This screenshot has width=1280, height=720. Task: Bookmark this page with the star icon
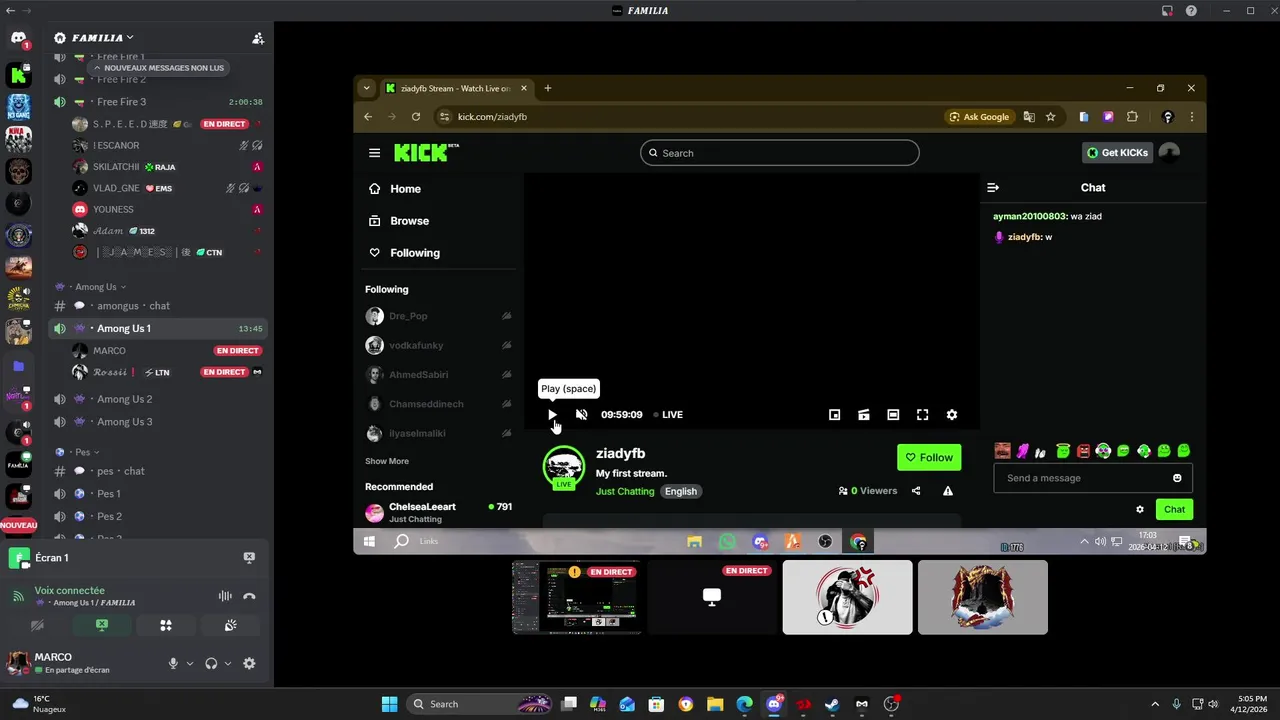(x=1050, y=117)
